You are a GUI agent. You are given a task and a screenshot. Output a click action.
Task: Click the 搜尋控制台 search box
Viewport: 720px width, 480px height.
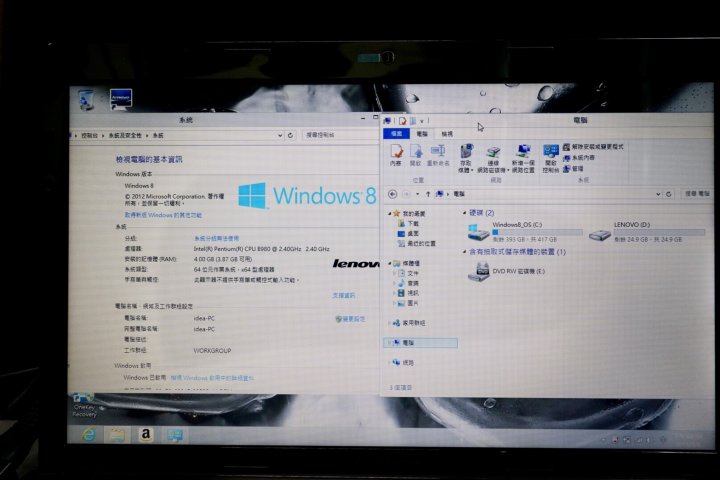(x=339, y=135)
